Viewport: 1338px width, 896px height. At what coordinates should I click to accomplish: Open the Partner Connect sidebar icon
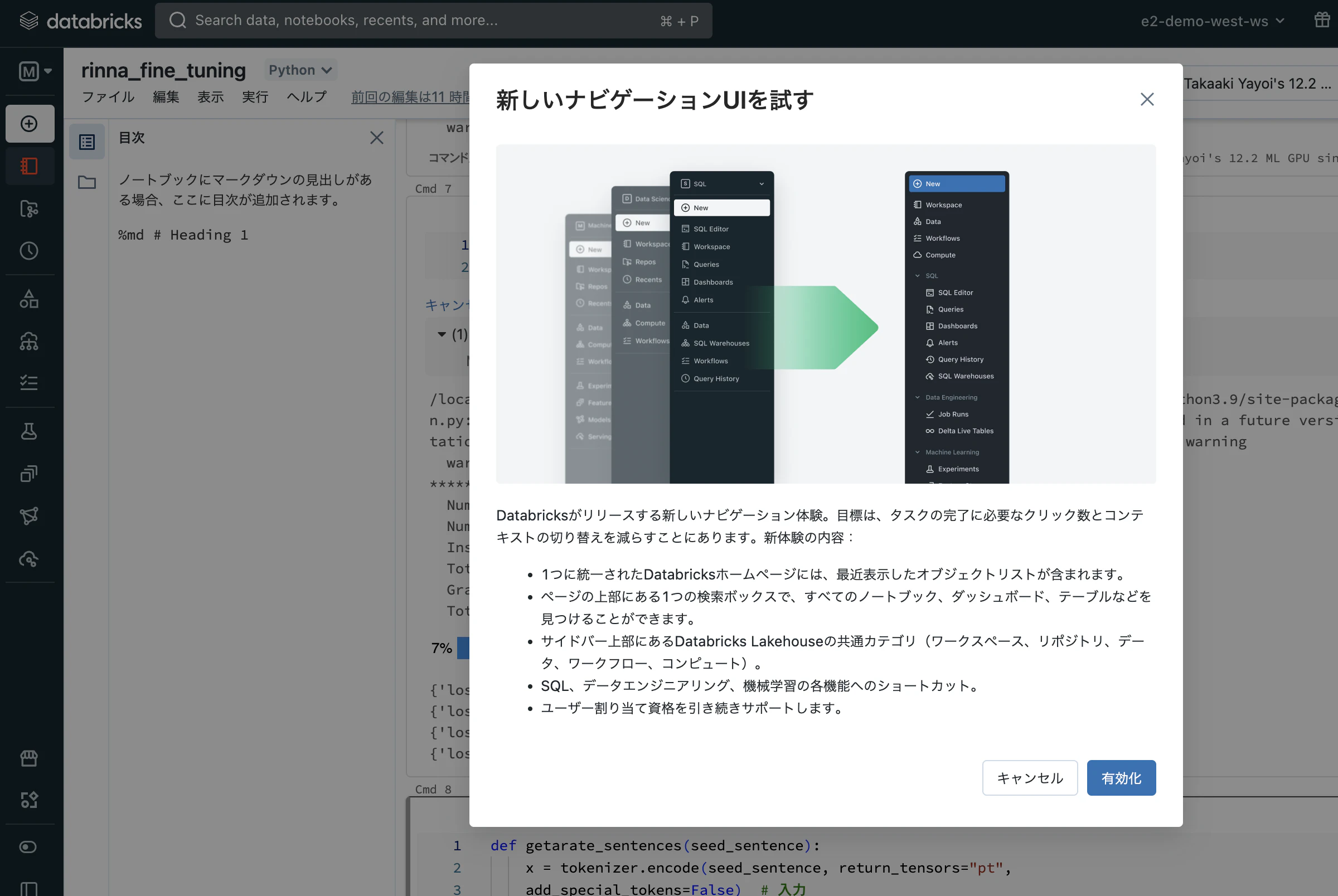(29, 800)
